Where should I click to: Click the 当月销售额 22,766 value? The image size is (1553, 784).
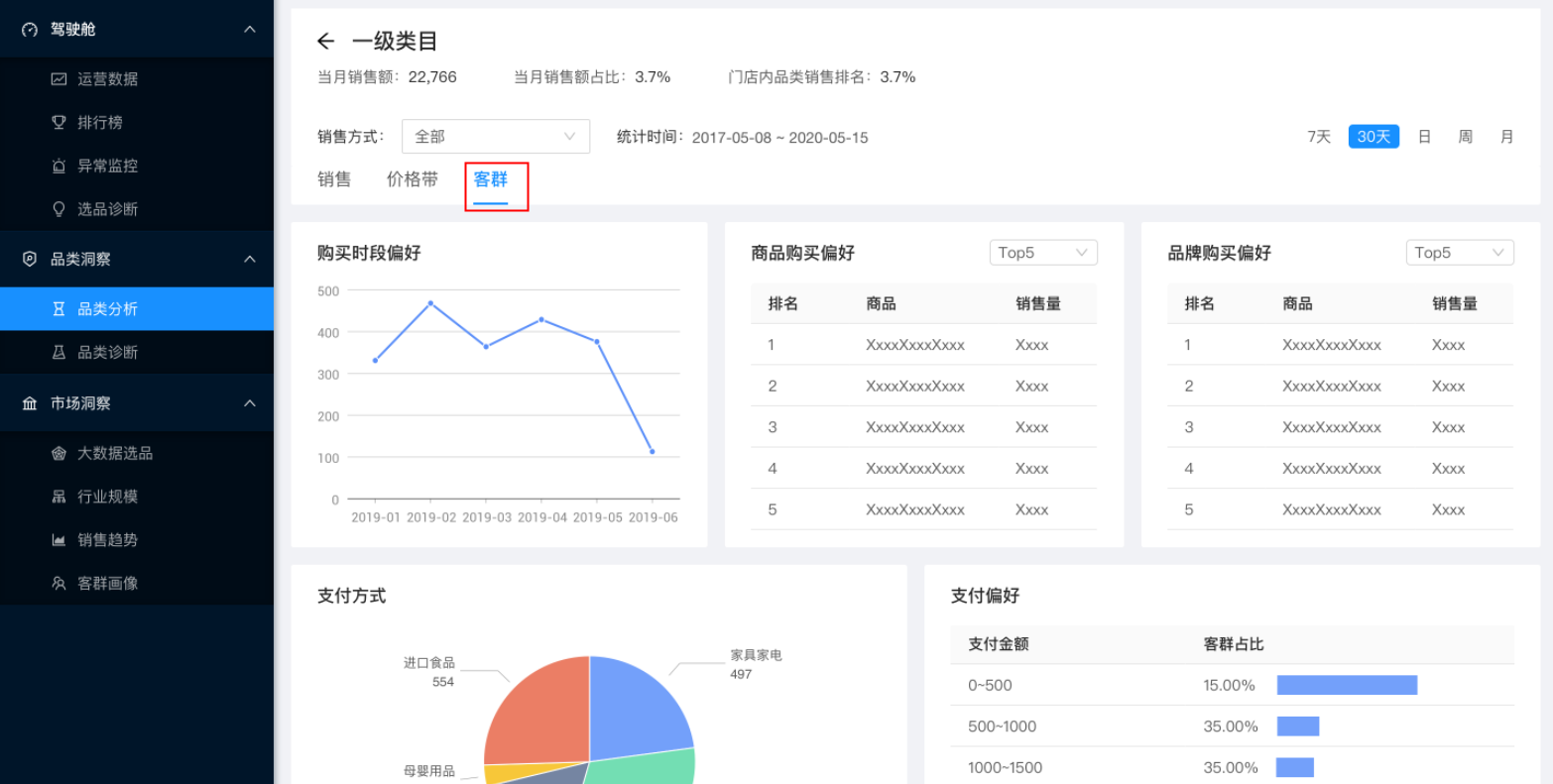(432, 76)
